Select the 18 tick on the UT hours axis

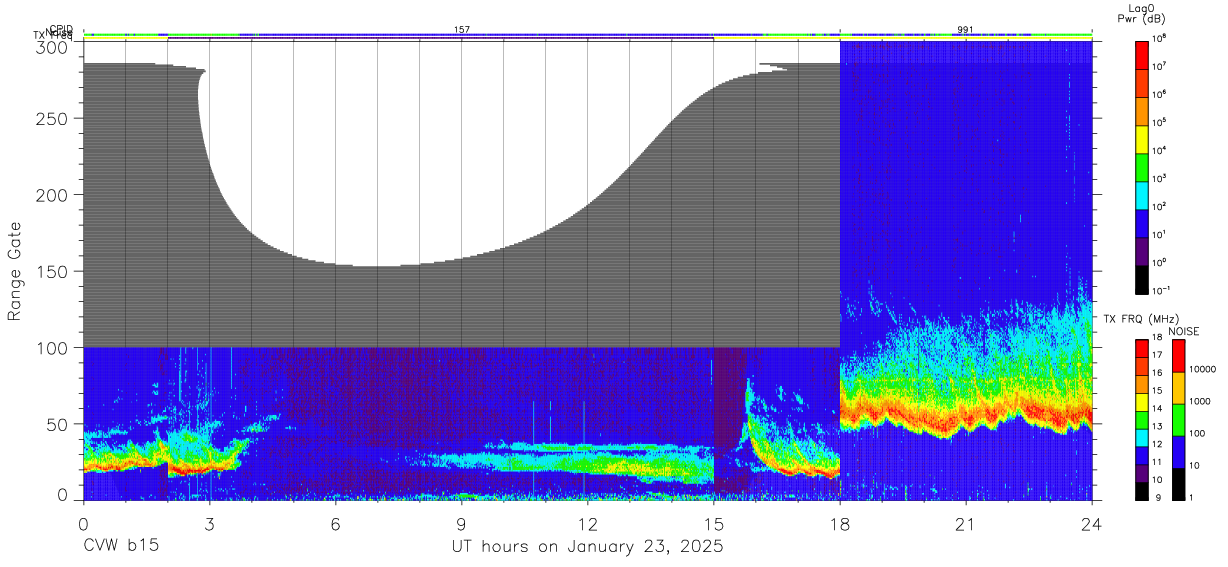click(x=840, y=524)
